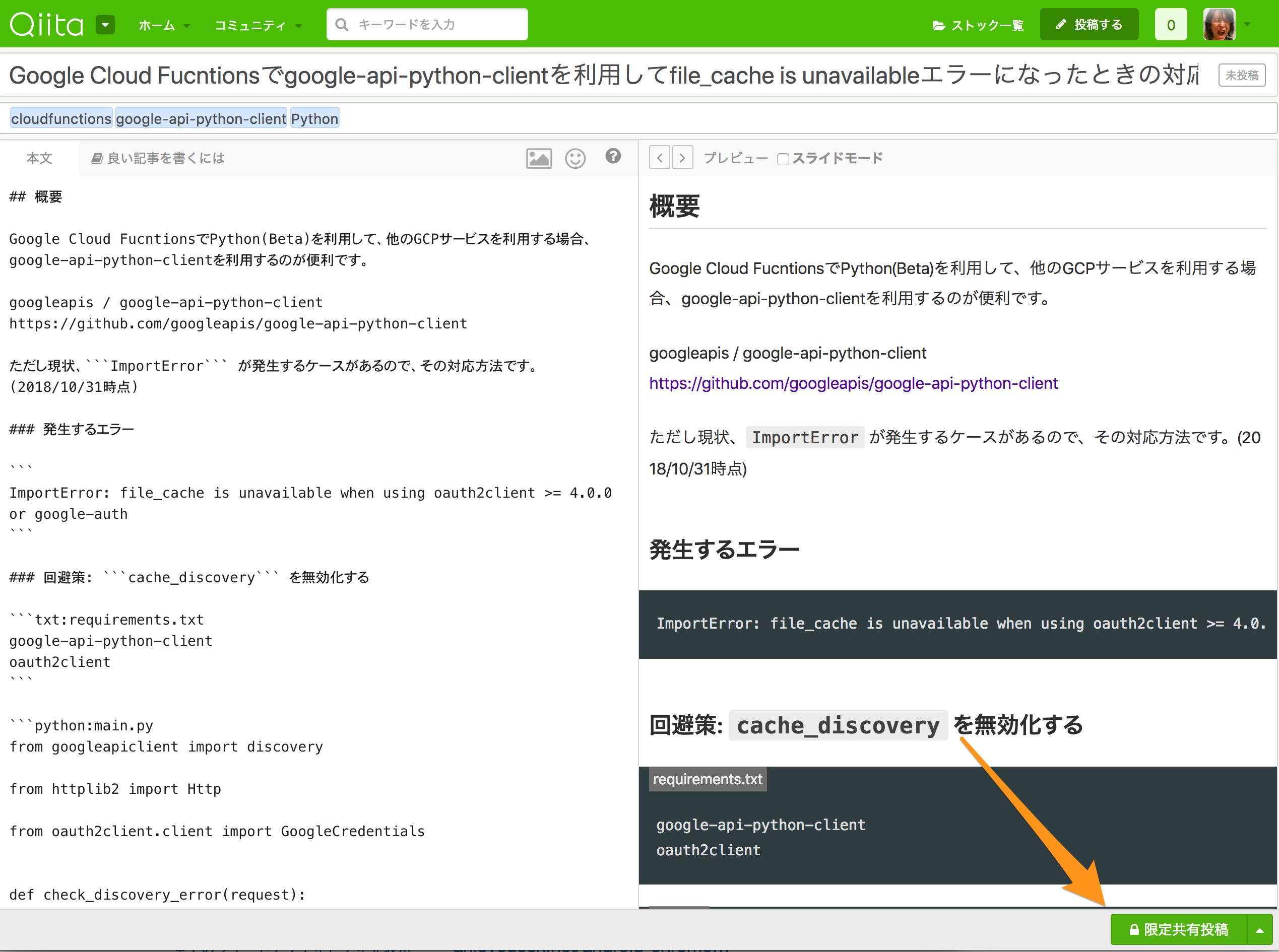The image size is (1279, 952).
Task: Click the キーワードを入力 search field
Action: point(427,24)
